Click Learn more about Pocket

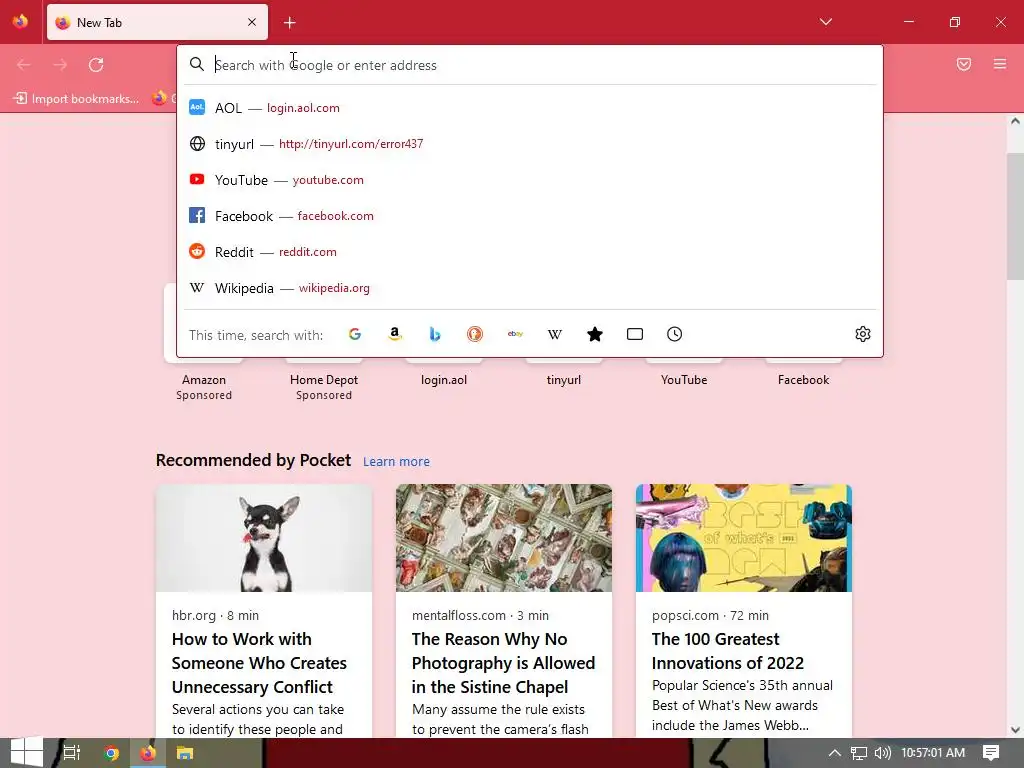[x=396, y=462]
